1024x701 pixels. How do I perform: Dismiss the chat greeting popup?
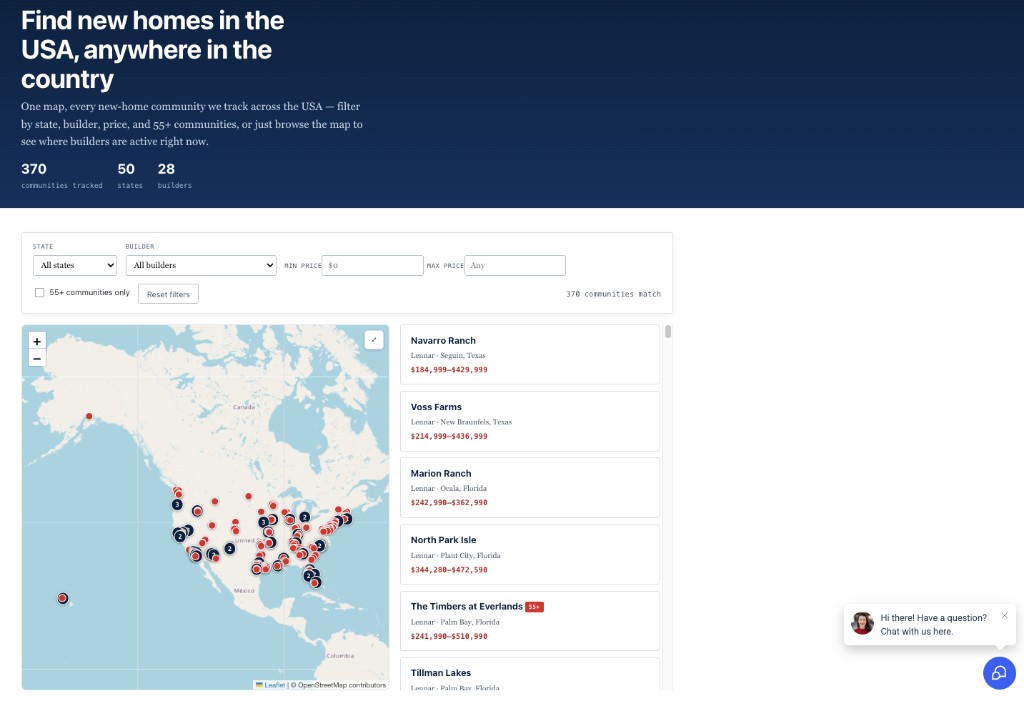(1004, 615)
